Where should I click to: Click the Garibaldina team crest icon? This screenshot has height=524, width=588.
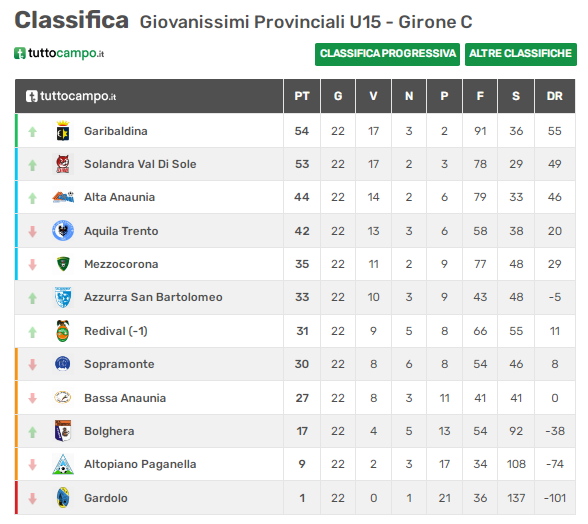click(63, 131)
